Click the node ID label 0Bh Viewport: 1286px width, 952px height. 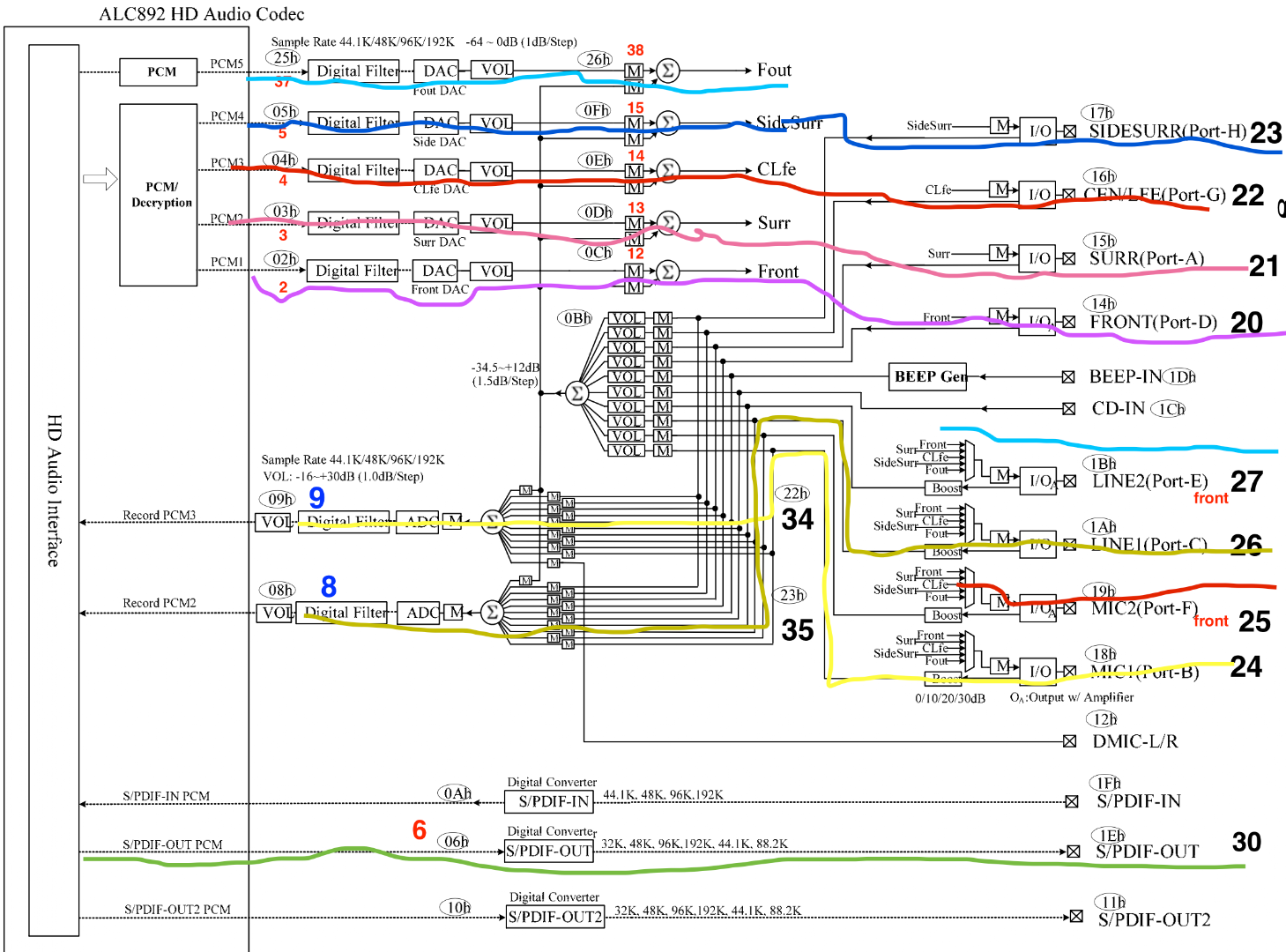(576, 318)
